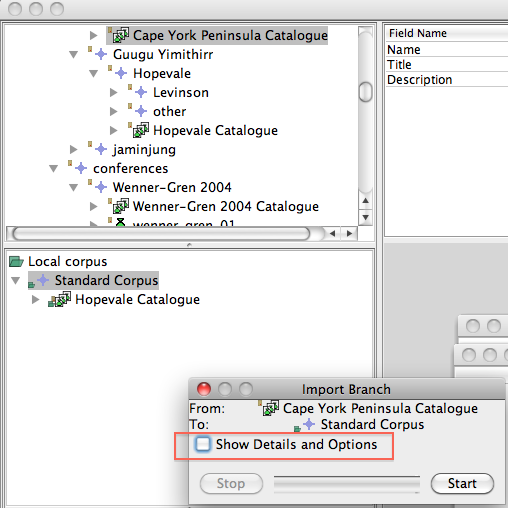
Task: Click the Local corpus folder icon
Action: [x=16, y=261]
